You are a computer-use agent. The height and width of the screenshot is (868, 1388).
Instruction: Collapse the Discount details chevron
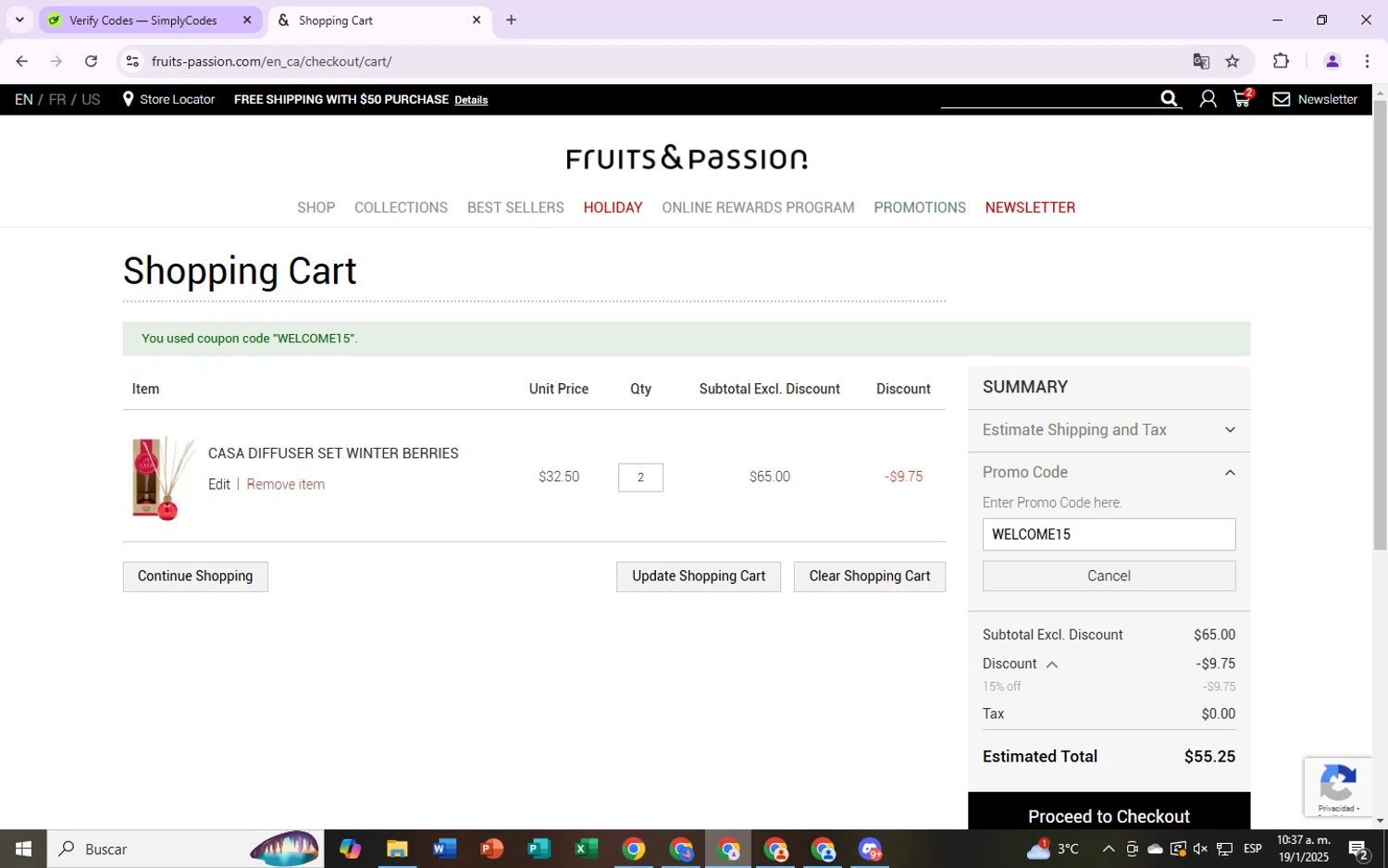click(x=1052, y=664)
